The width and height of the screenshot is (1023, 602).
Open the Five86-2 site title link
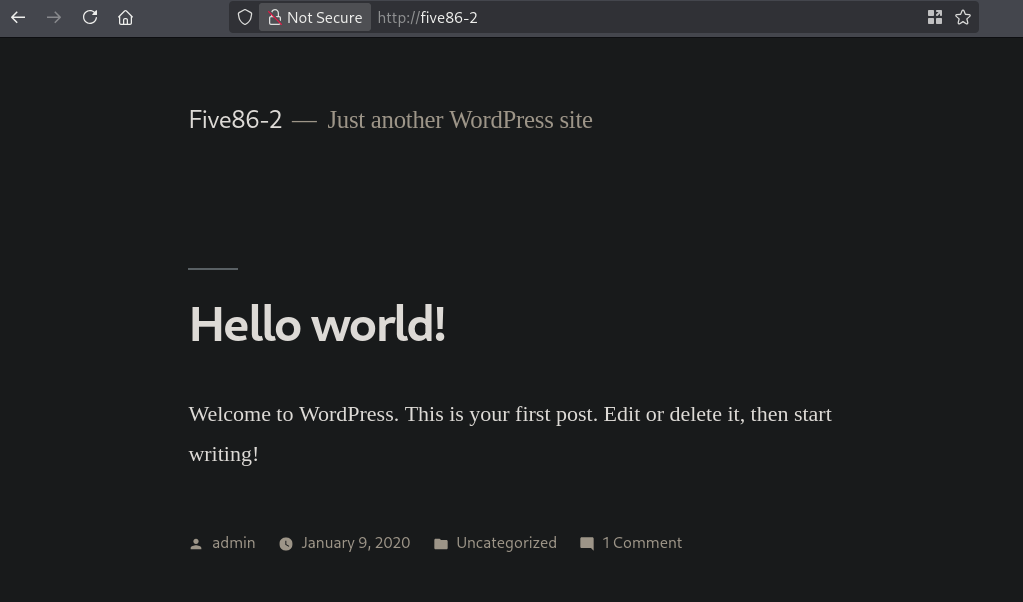pos(235,120)
